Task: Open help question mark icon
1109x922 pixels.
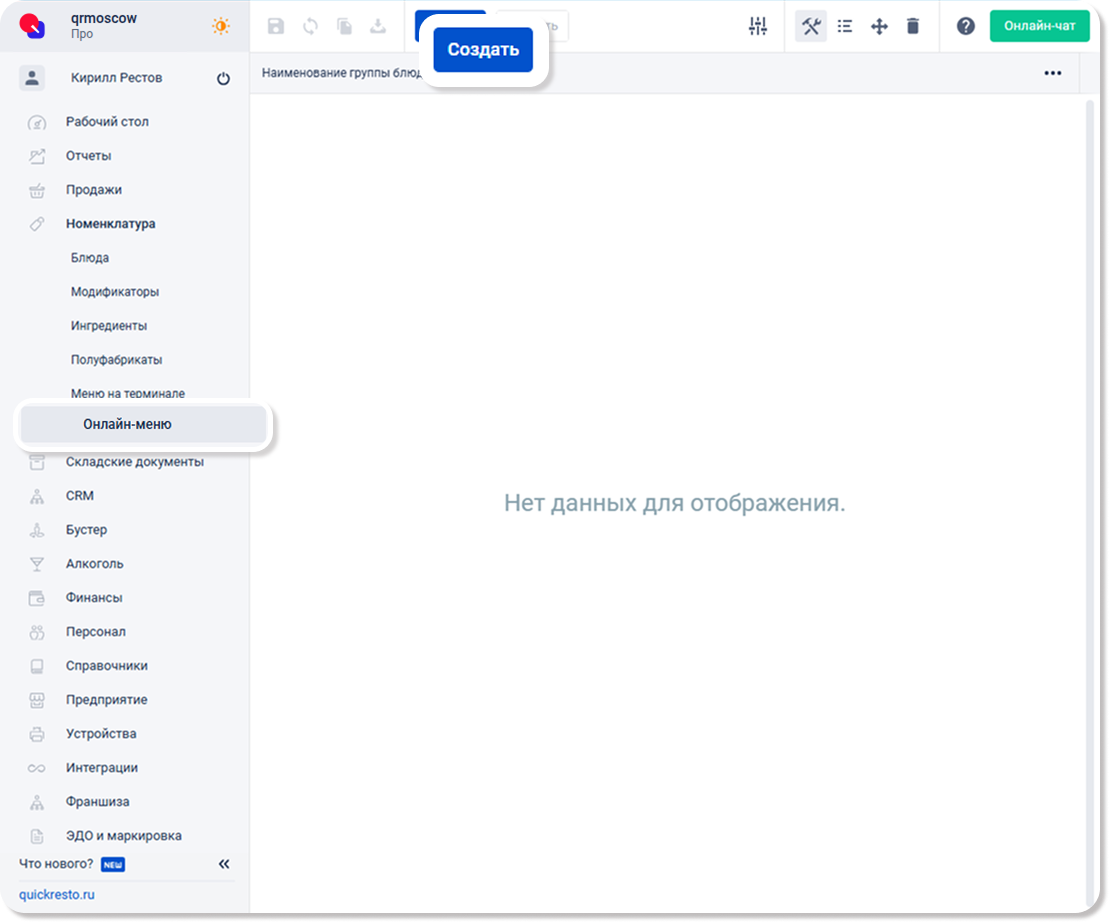Action: [x=965, y=27]
